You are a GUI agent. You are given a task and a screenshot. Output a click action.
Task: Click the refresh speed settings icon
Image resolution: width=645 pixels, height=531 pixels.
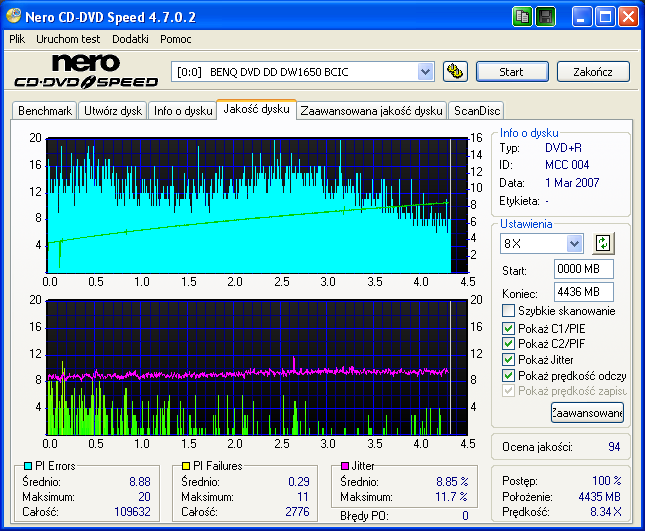[603, 243]
